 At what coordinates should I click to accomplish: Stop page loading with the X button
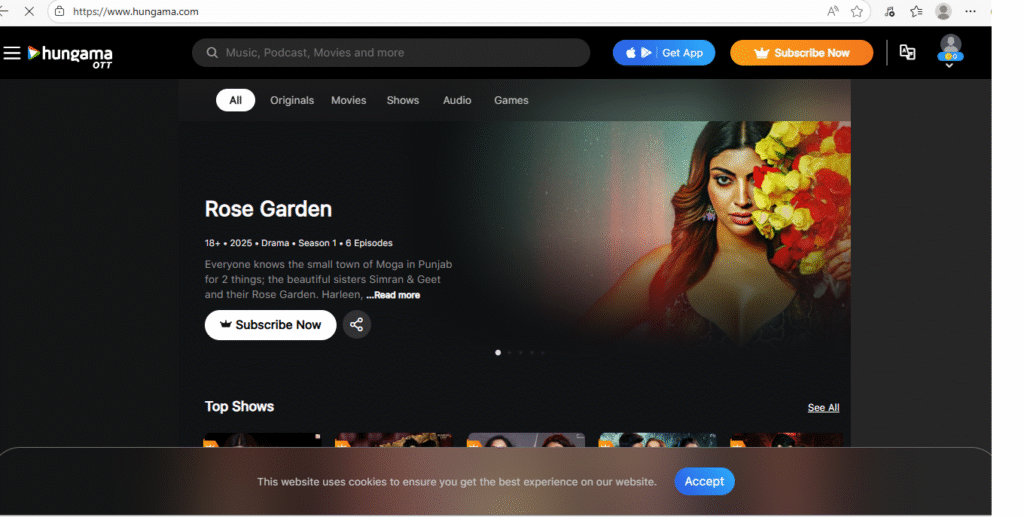29,11
